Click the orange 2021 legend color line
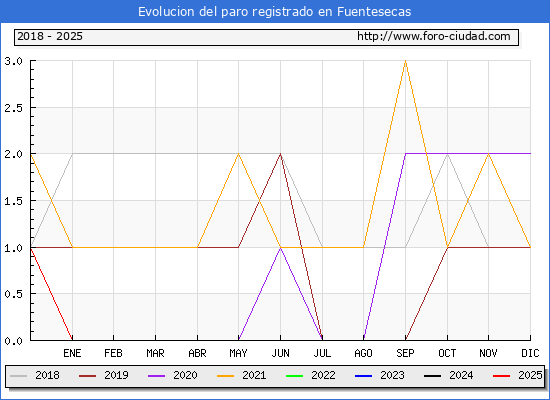 [x=226, y=376]
